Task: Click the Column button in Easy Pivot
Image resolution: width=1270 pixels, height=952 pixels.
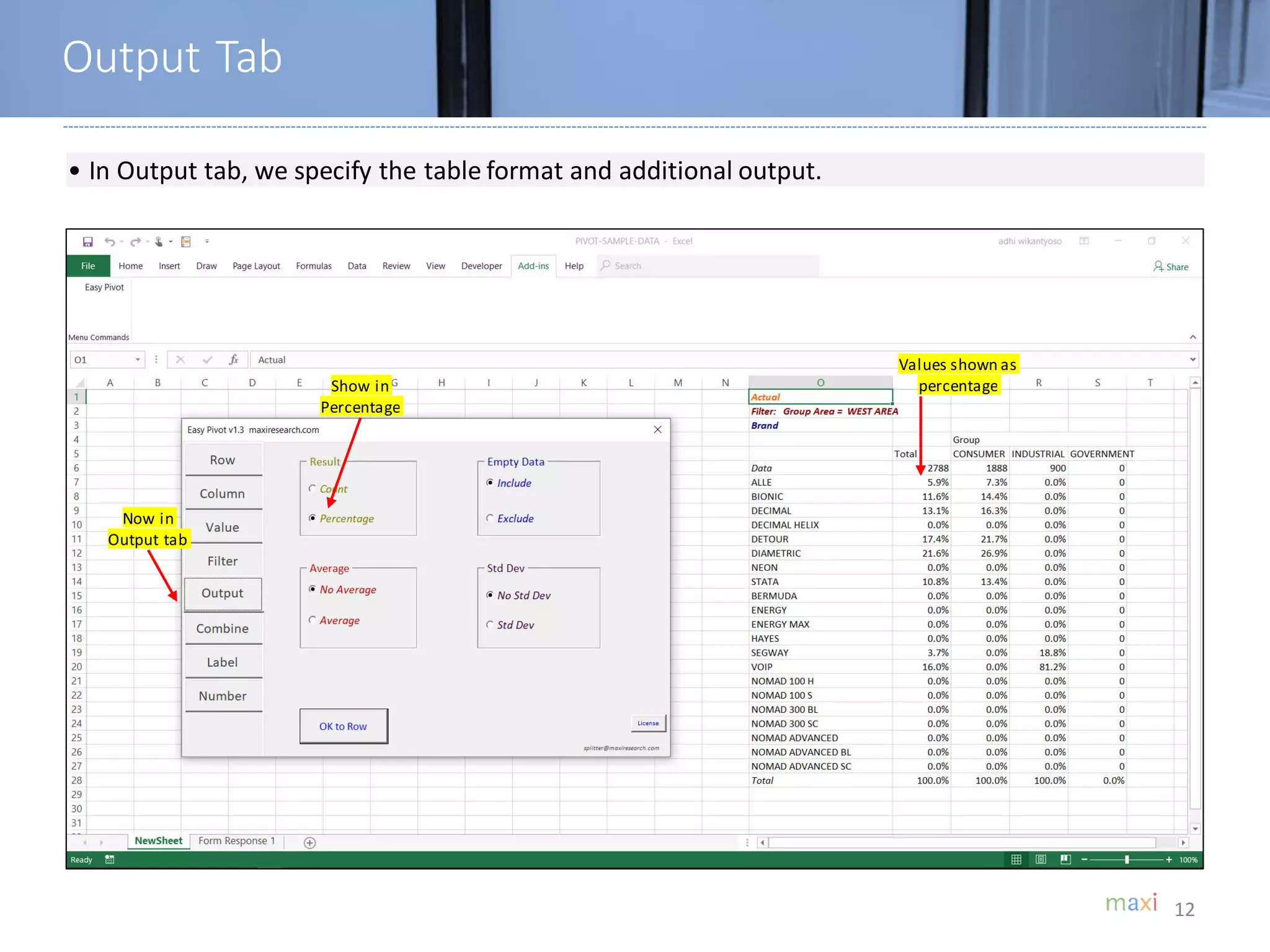Action: pyautogui.click(x=223, y=494)
